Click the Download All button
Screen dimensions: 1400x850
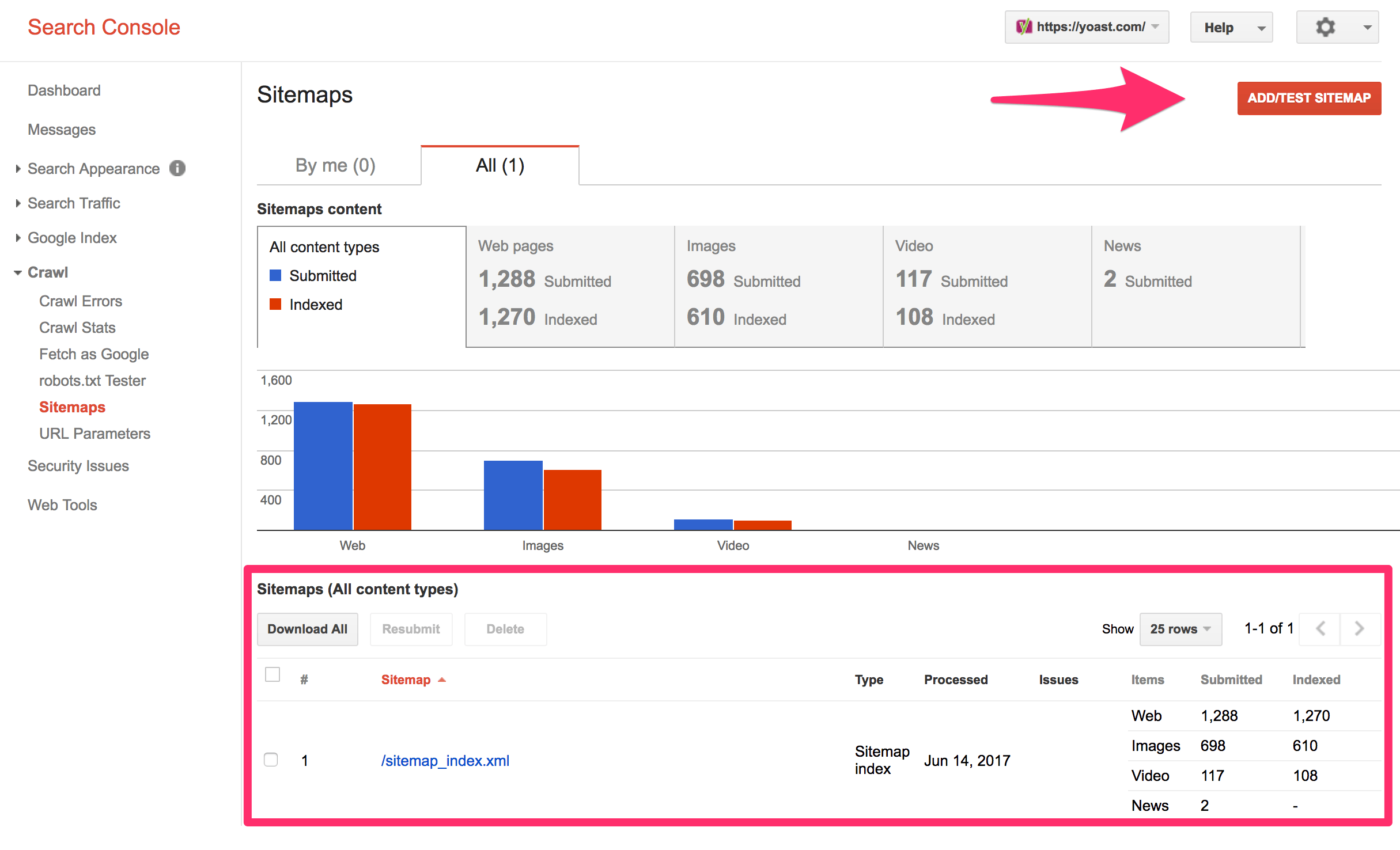(307, 629)
